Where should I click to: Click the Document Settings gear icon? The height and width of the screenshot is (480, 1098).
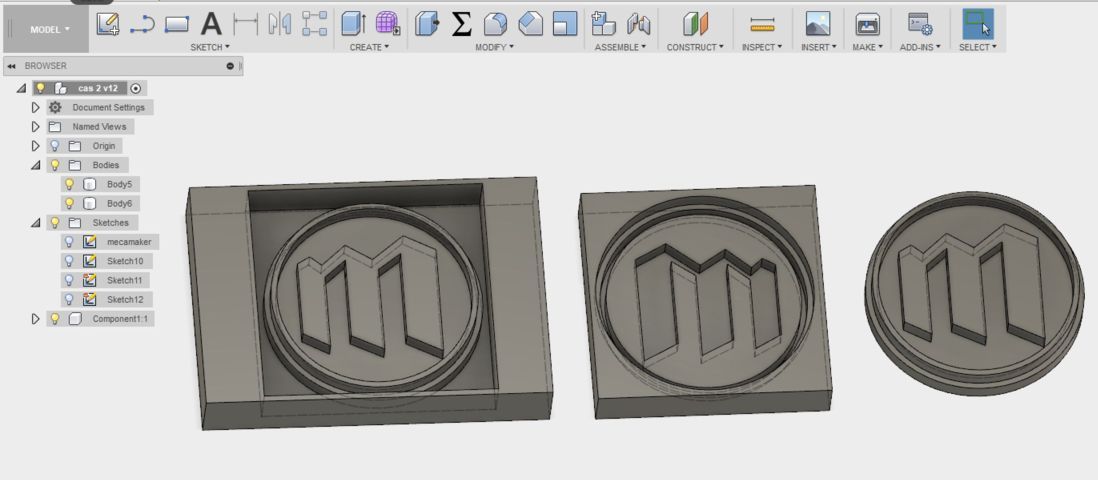(x=55, y=107)
